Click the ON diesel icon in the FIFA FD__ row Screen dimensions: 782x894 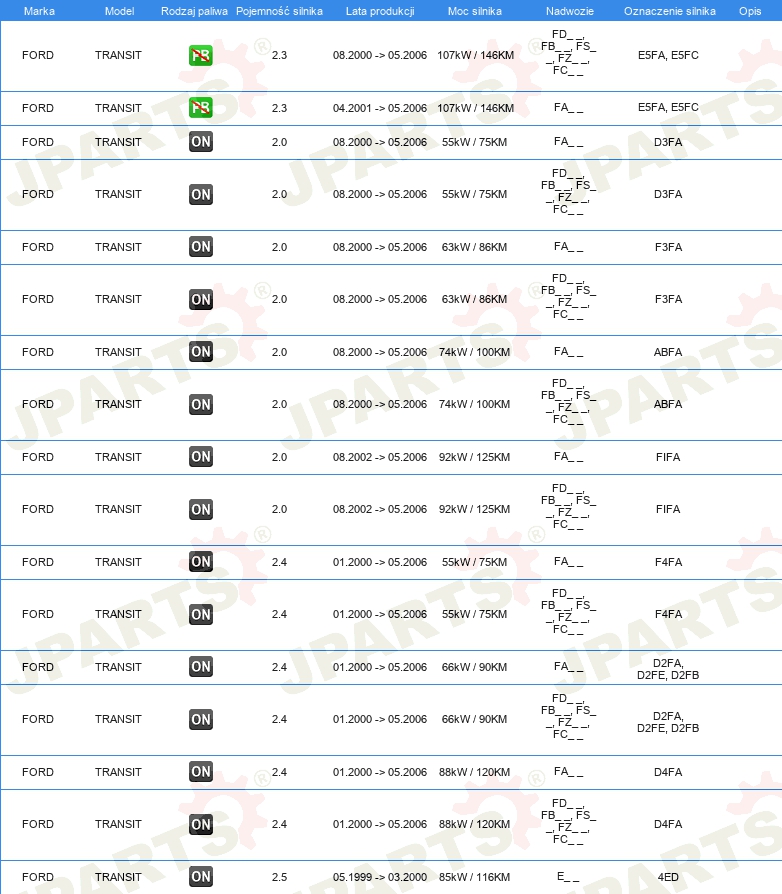(201, 509)
